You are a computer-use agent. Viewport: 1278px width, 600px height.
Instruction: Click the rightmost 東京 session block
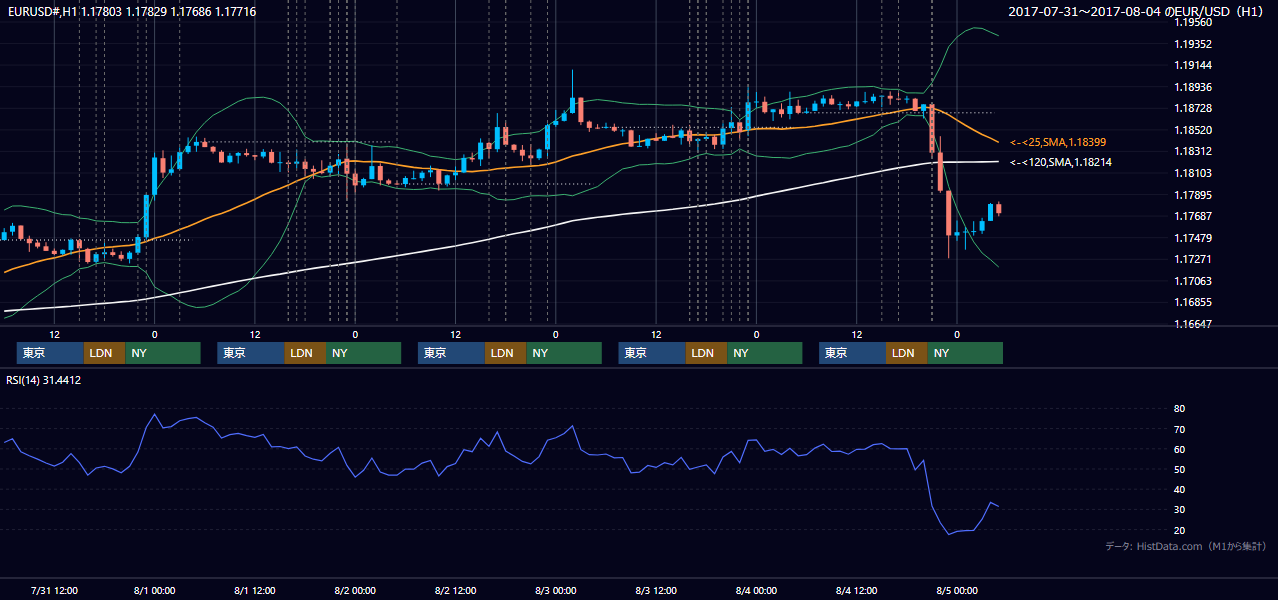[x=852, y=353]
